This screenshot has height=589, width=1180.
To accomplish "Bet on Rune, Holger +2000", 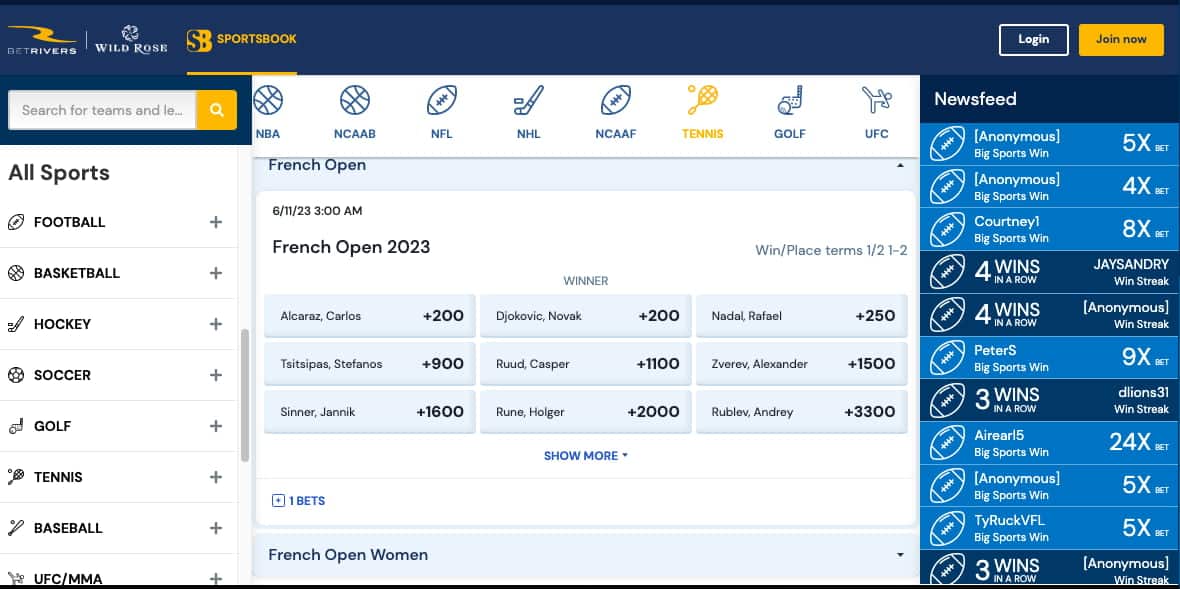I will tap(585, 412).
